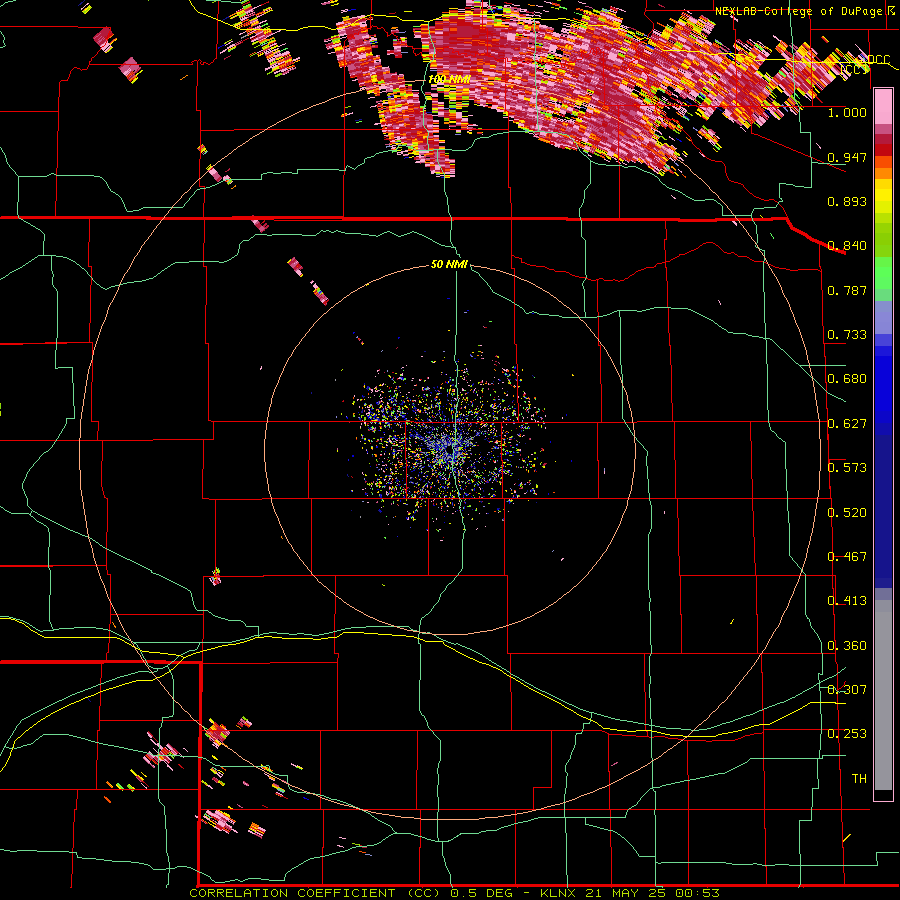Pick the bright green colorbar segment
Viewport: 900px width, 900px height.
tap(883, 273)
